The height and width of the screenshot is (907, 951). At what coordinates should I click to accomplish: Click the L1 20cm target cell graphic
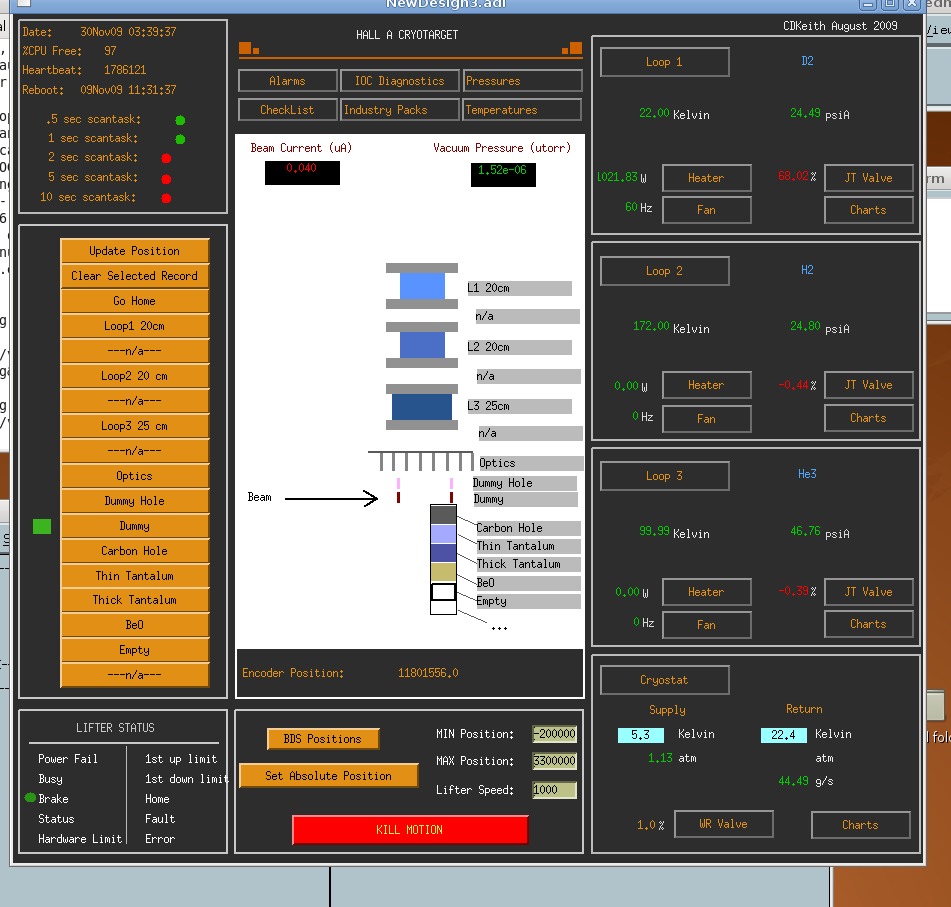422,286
